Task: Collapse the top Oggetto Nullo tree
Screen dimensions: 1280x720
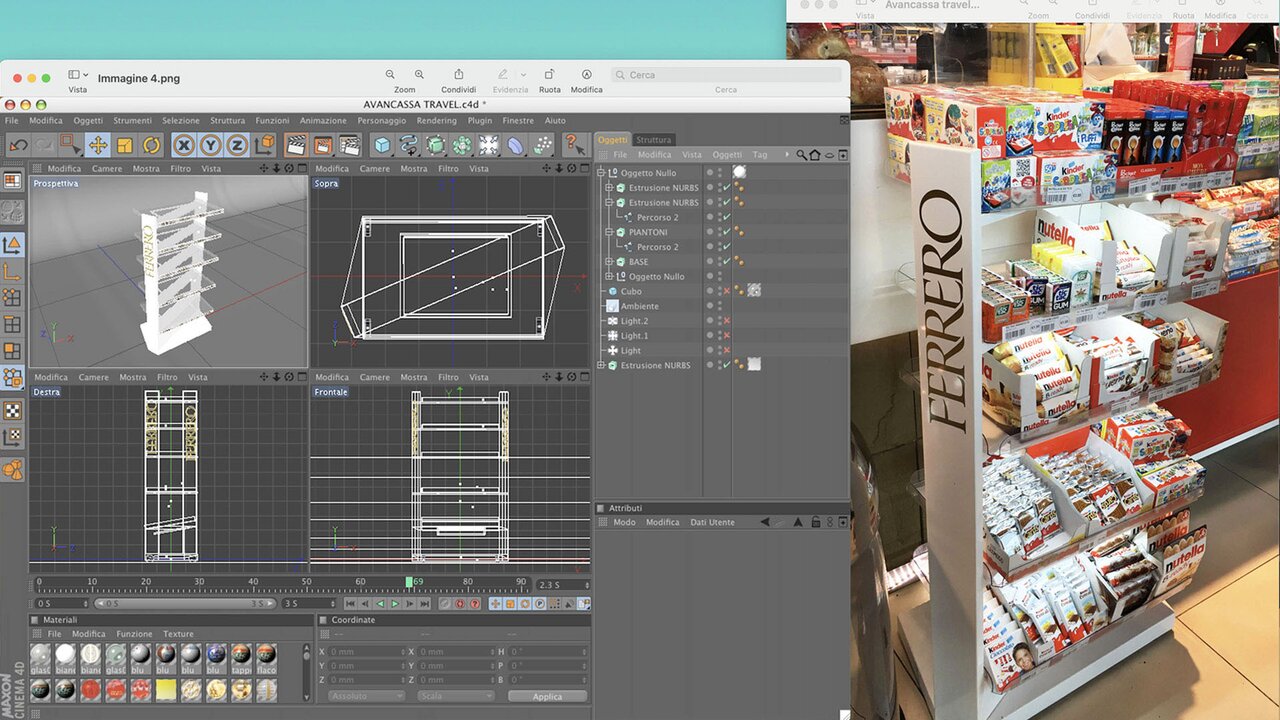Action: [602, 173]
